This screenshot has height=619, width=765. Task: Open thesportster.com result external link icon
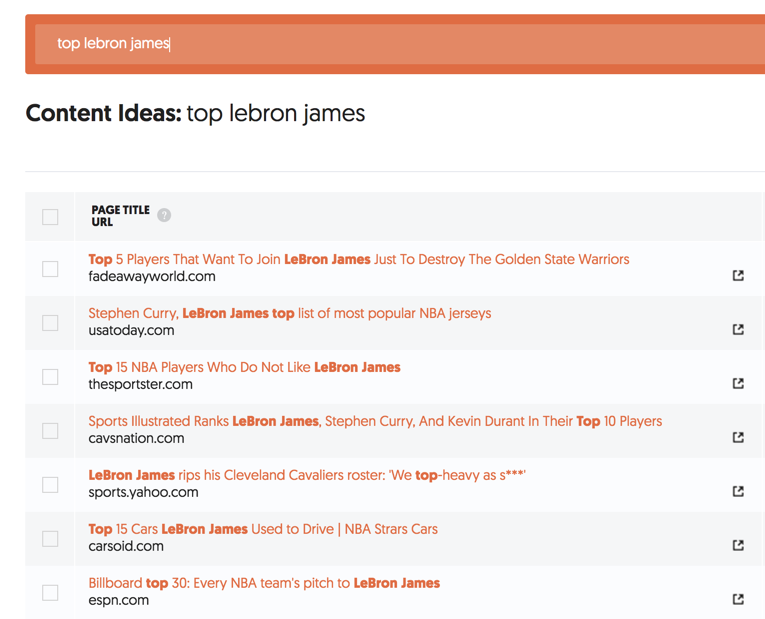(x=738, y=383)
